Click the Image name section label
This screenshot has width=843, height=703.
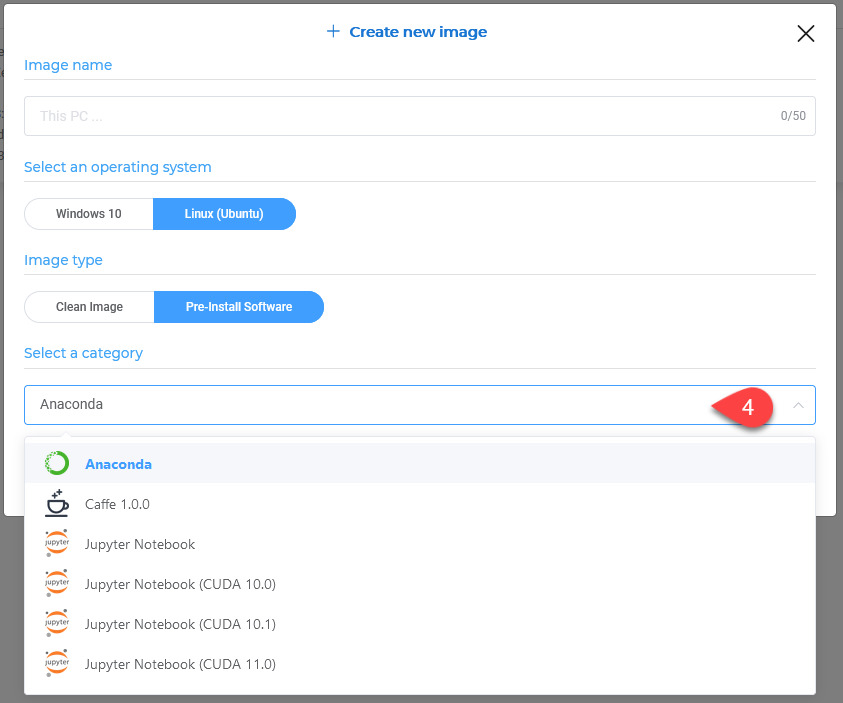68,65
